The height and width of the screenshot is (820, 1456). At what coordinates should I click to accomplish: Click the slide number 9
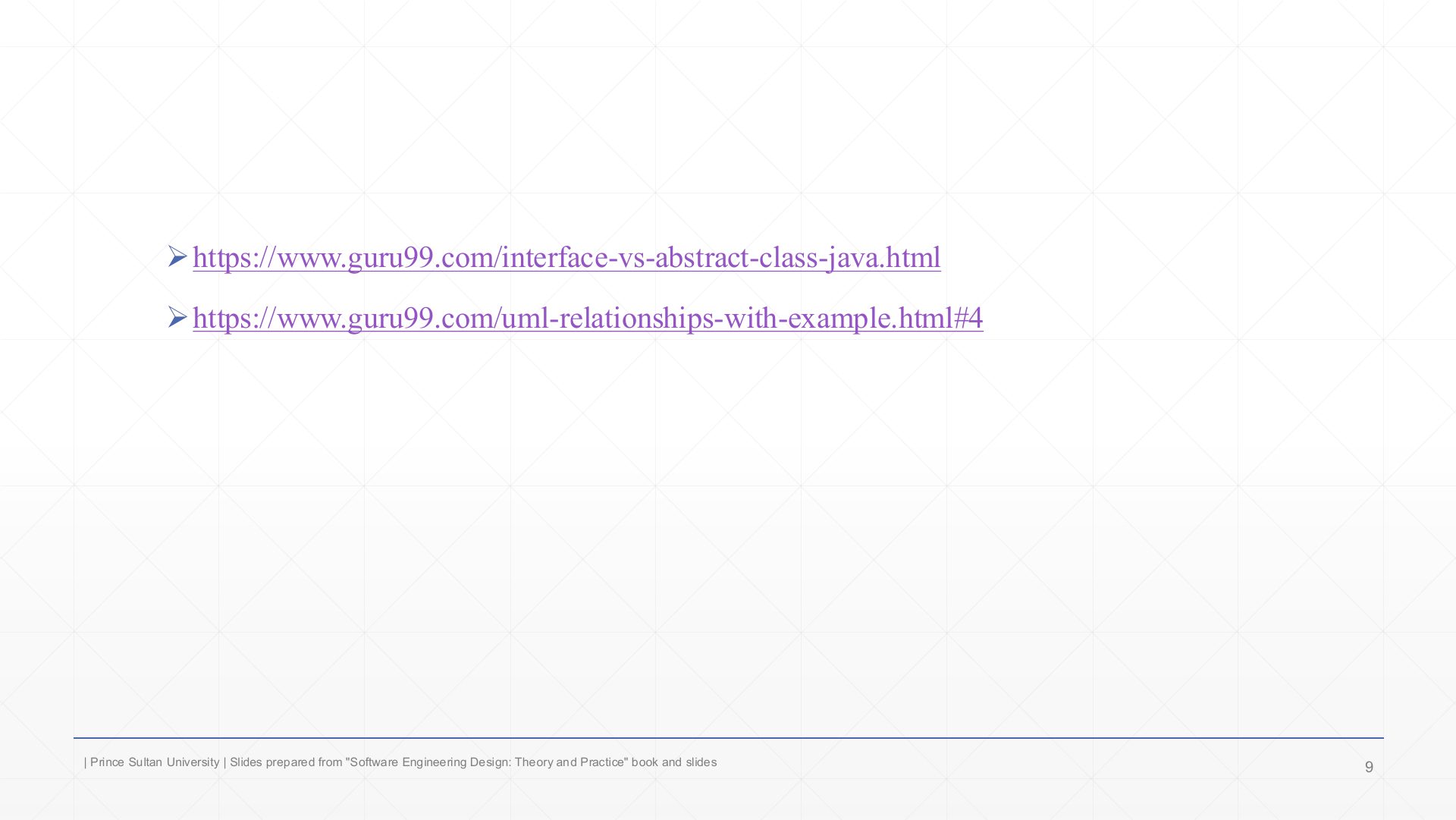point(1369,767)
